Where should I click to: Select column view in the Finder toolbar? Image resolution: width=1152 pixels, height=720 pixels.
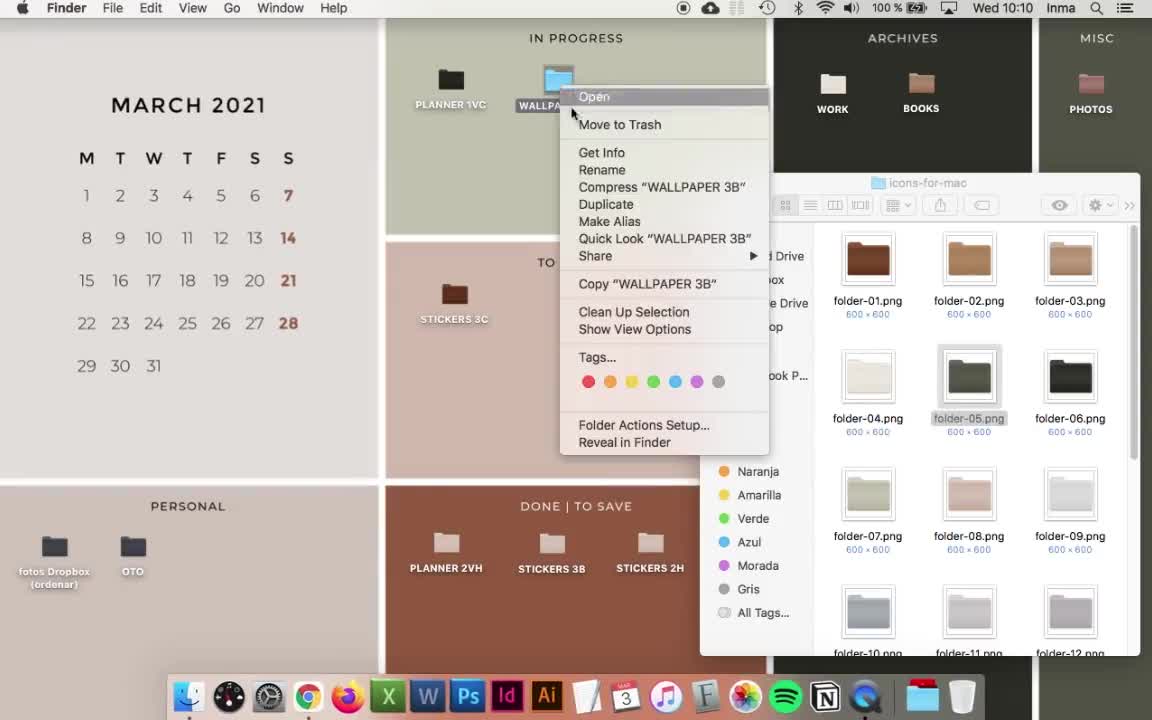coord(835,205)
